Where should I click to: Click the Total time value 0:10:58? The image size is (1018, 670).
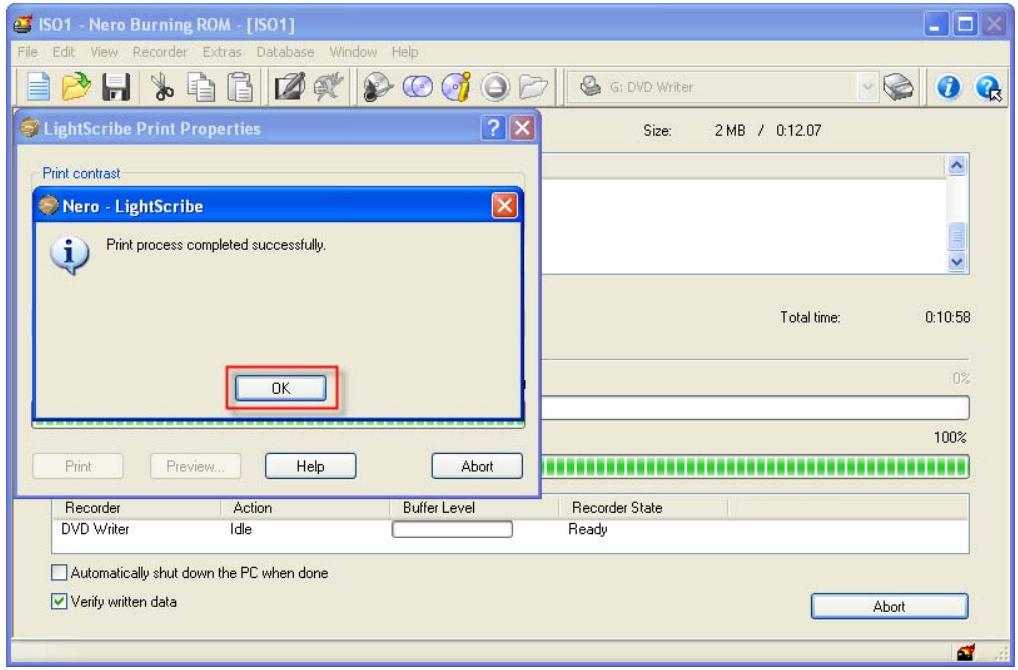(x=947, y=317)
